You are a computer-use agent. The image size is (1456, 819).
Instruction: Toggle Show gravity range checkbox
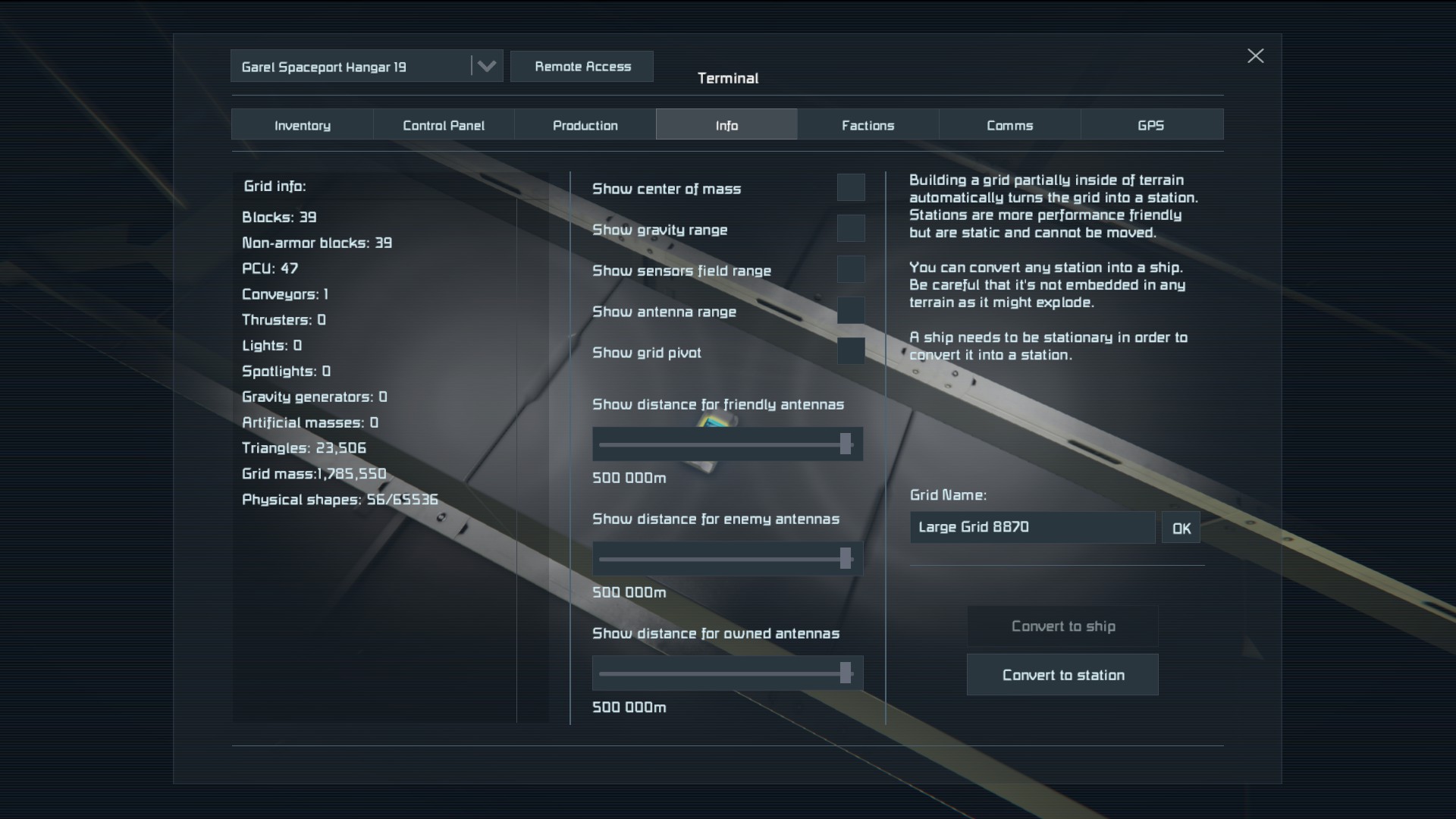[850, 228]
